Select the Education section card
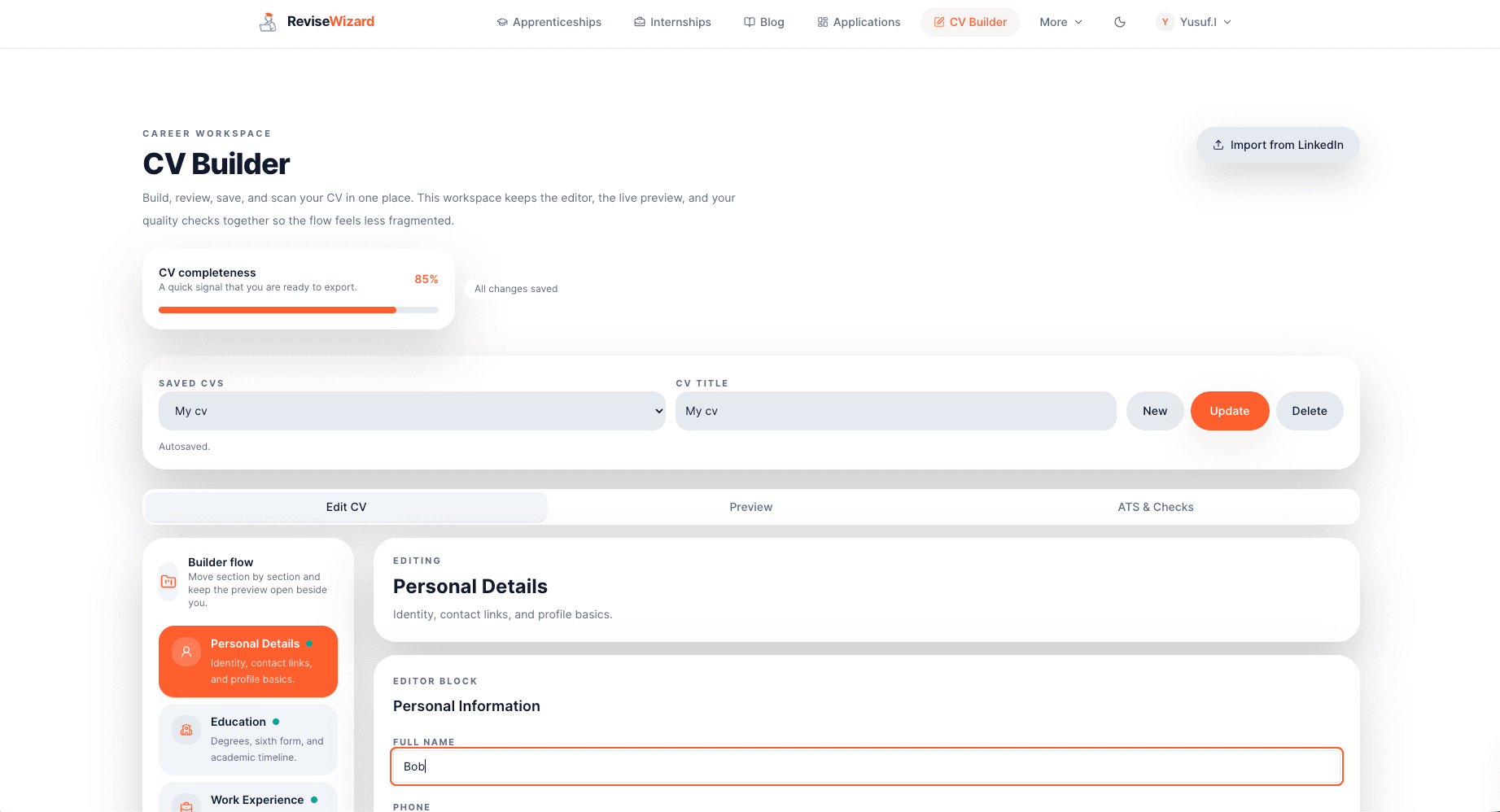The width and height of the screenshot is (1500, 812). tap(248, 740)
